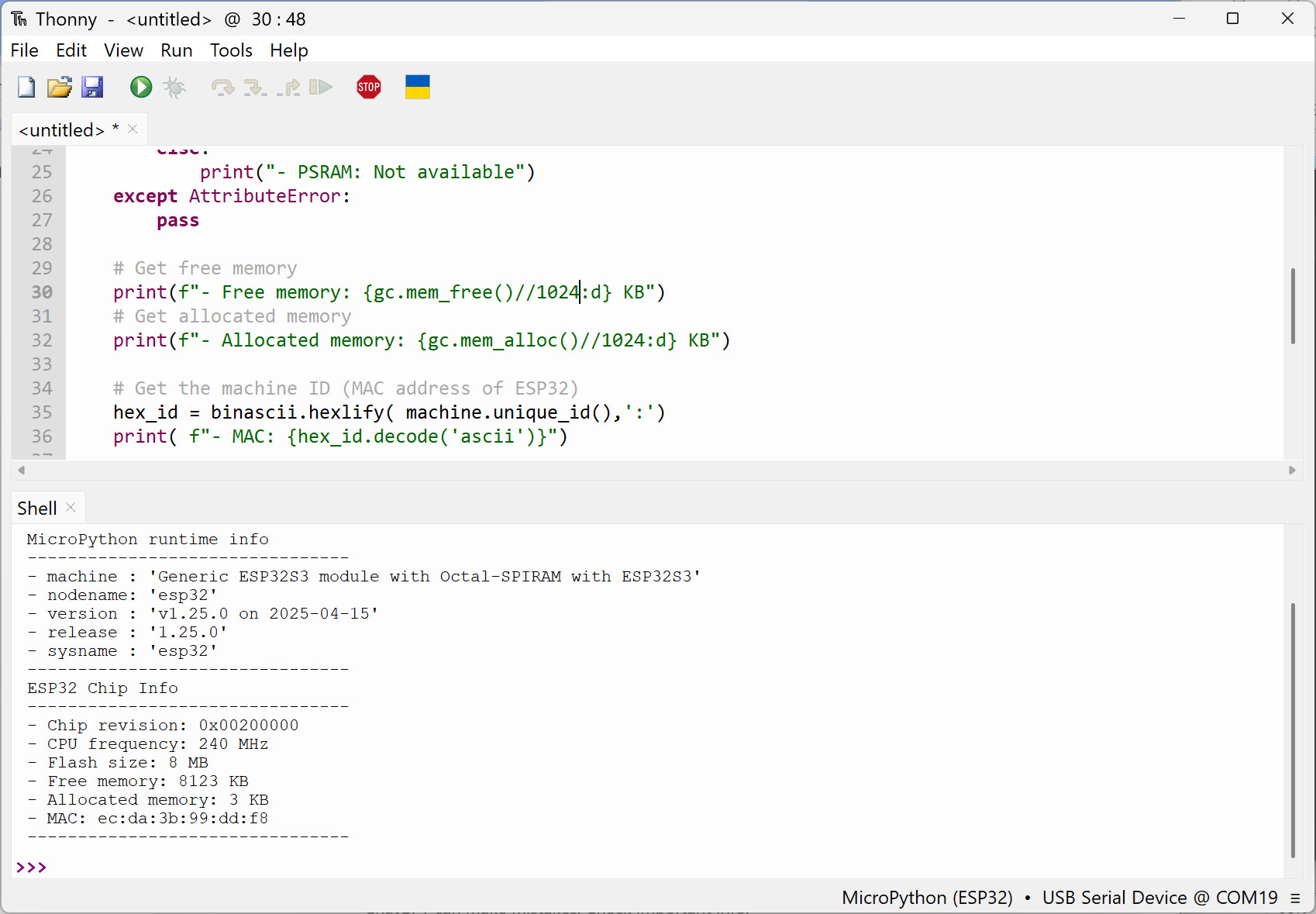The width and height of the screenshot is (1316, 914).
Task: Create a new file with New icon
Action: [26, 87]
